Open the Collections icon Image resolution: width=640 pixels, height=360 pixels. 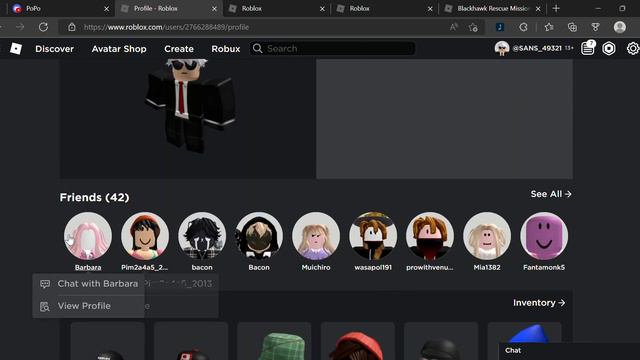572,27
